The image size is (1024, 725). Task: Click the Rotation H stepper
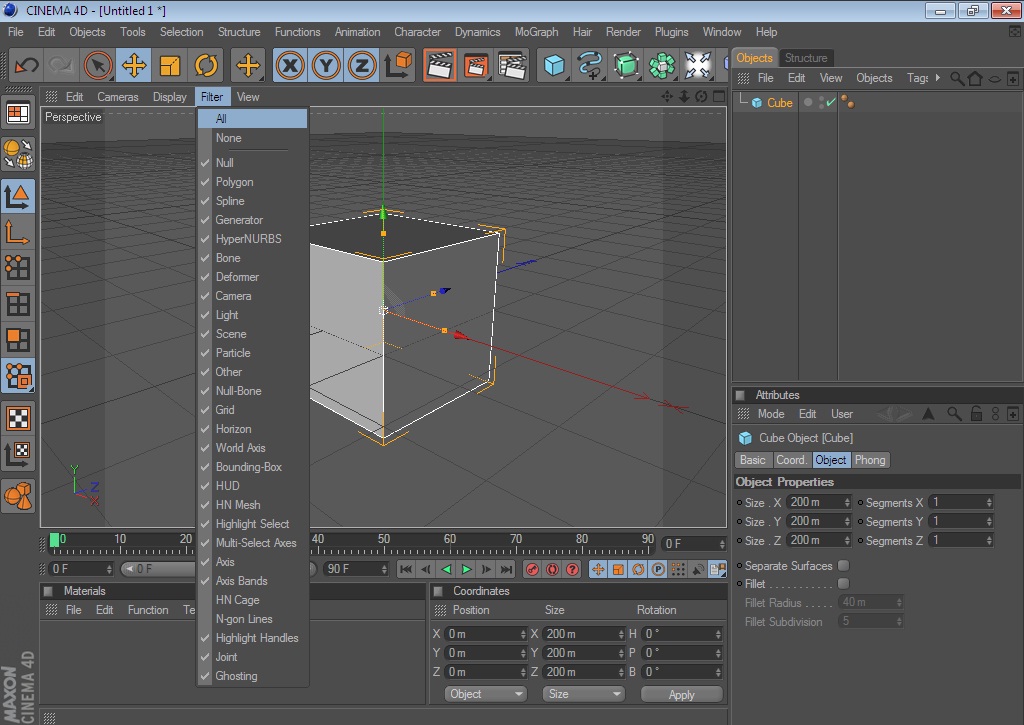click(718, 634)
